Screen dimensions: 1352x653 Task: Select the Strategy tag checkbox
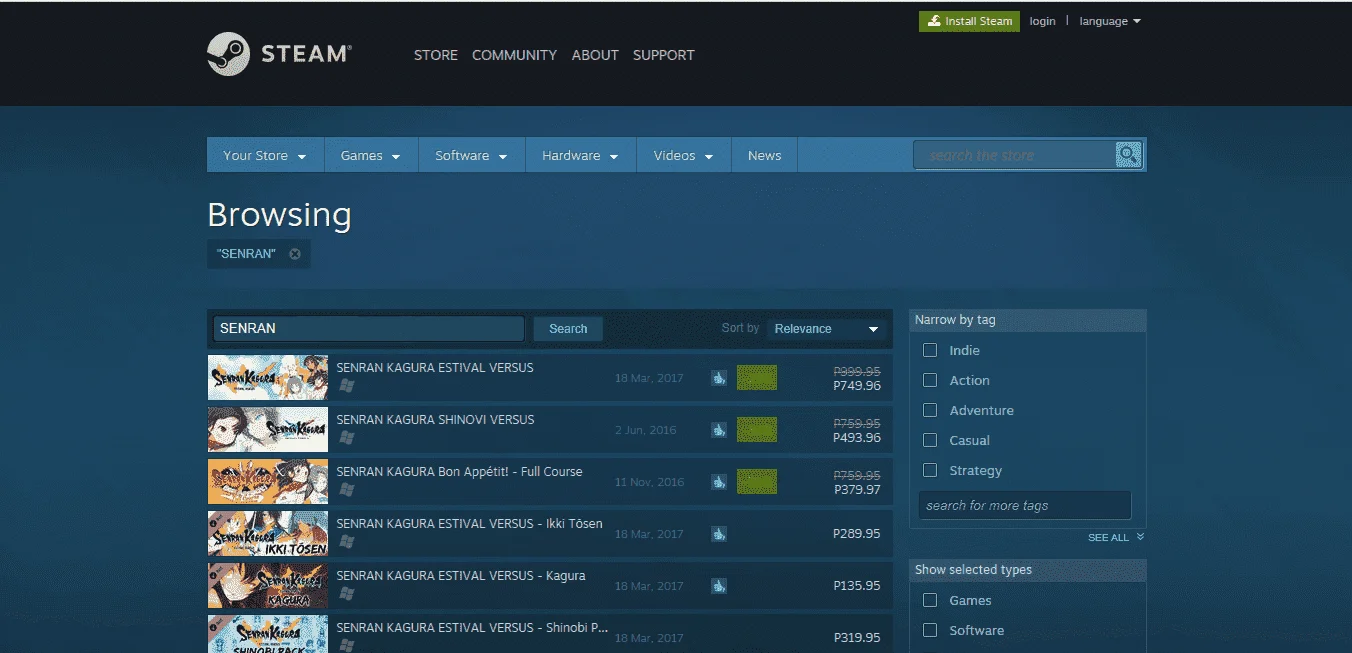click(x=930, y=470)
